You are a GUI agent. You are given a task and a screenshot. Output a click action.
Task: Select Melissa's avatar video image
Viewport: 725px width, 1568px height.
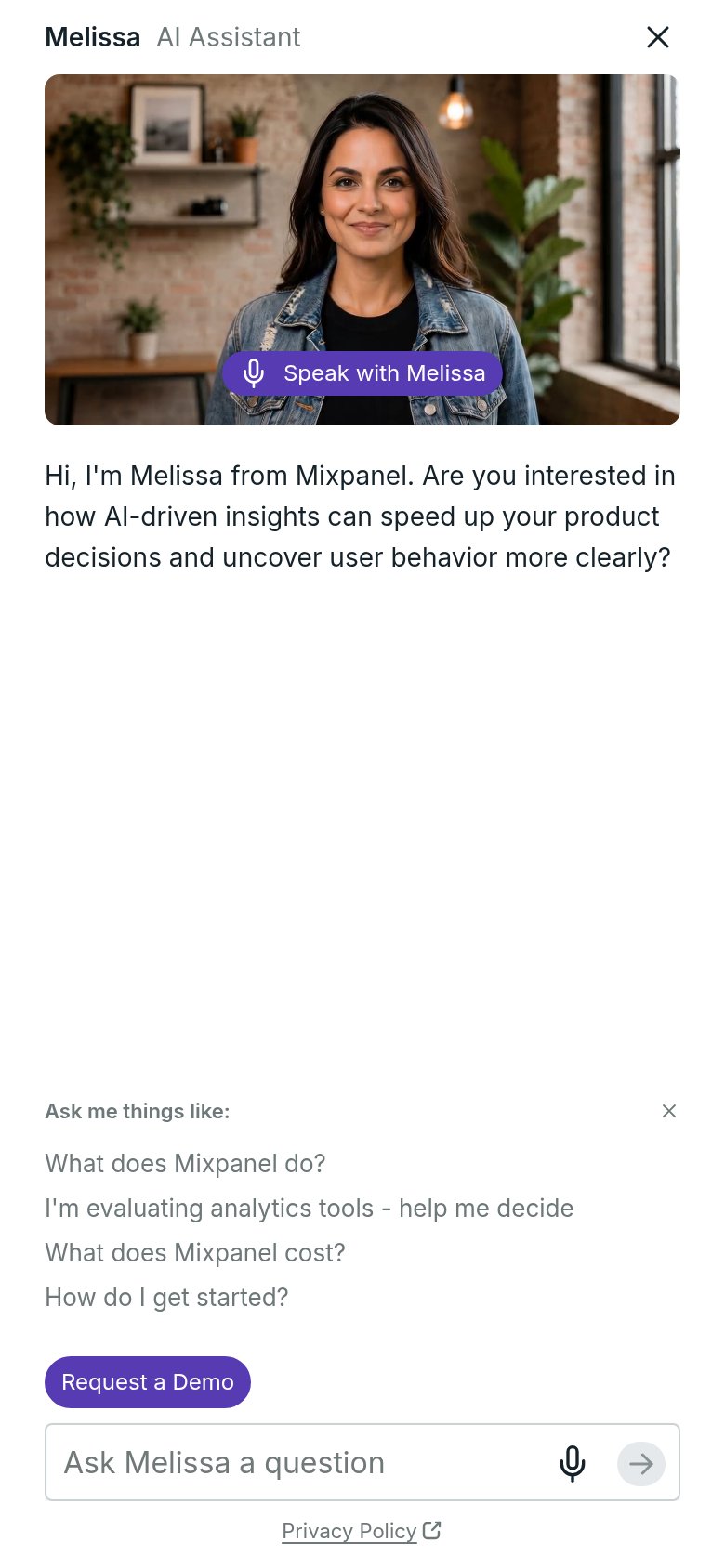(362, 250)
